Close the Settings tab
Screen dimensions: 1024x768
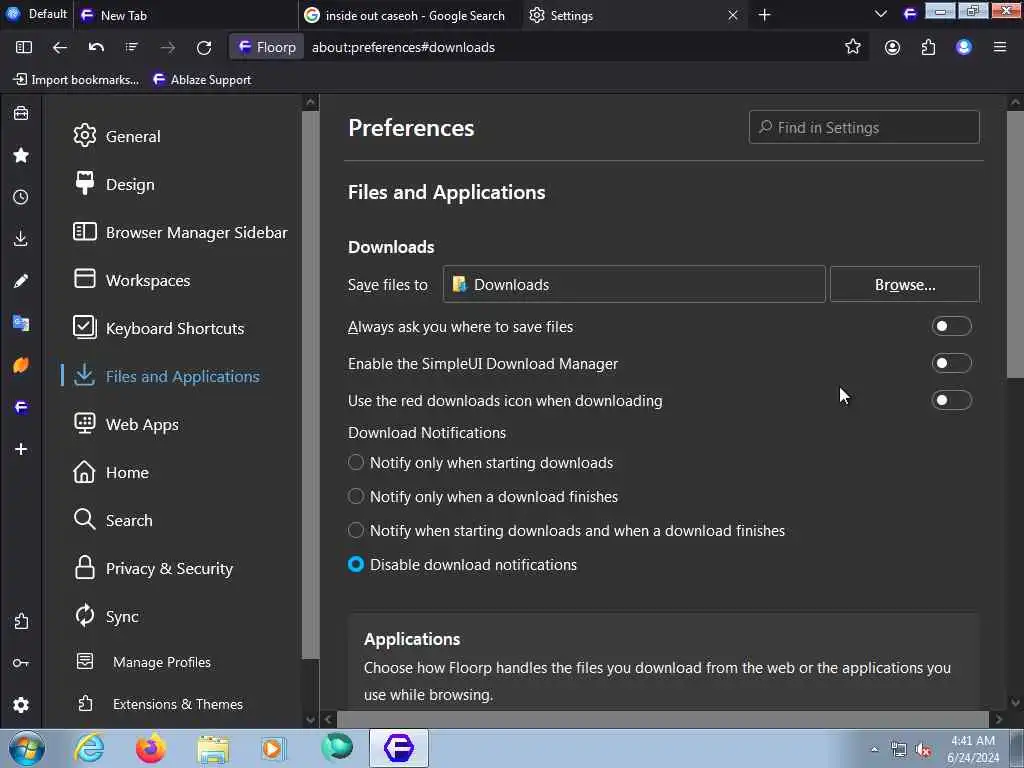coord(733,15)
